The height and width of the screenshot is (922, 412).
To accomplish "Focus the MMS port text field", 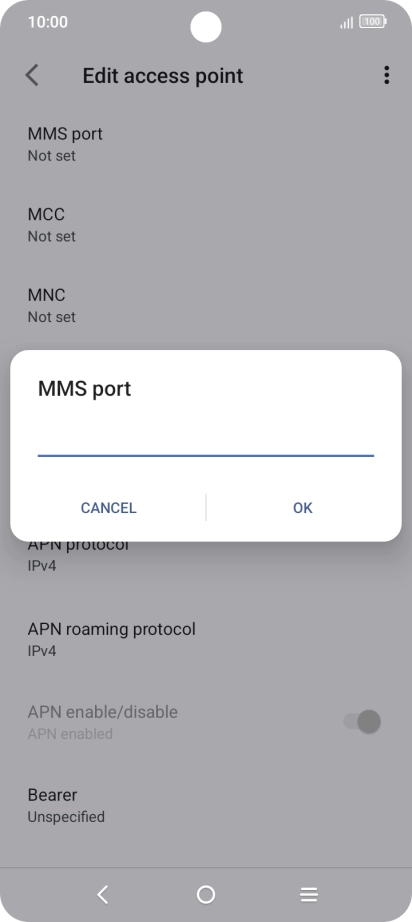I will 206,440.
